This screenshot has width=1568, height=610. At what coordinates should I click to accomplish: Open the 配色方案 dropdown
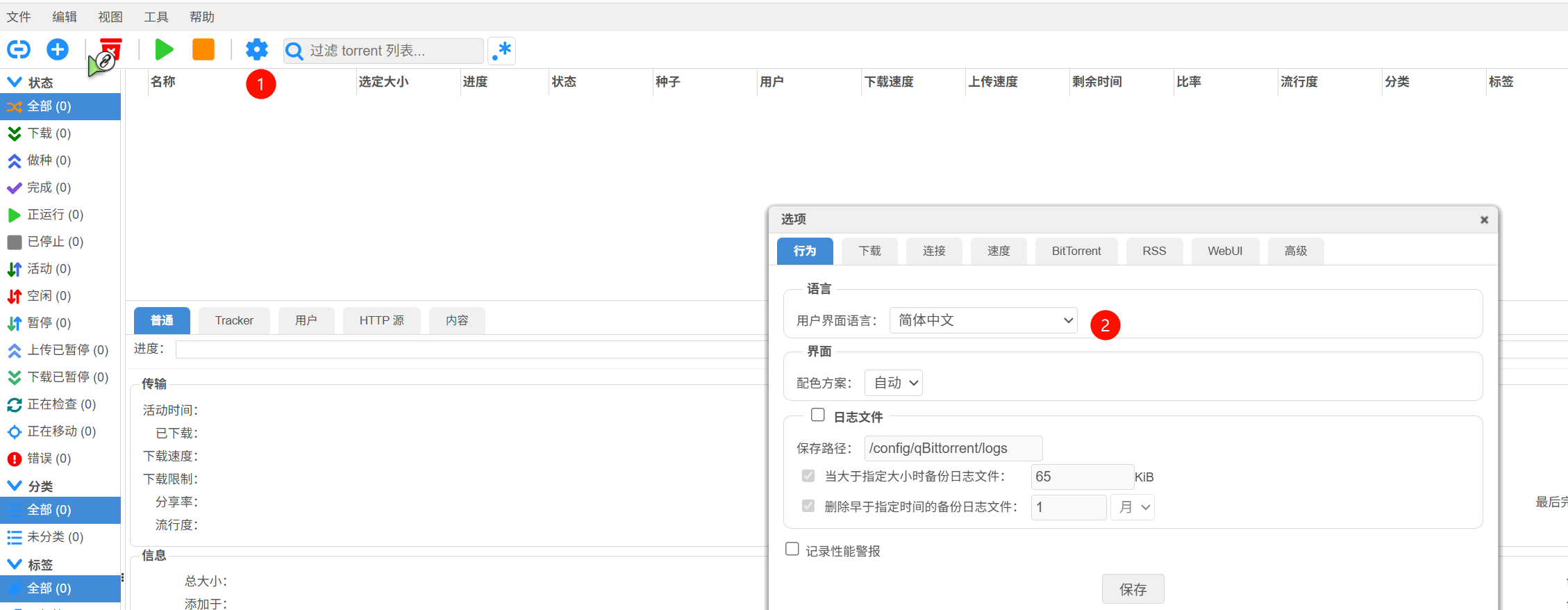coord(894,383)
